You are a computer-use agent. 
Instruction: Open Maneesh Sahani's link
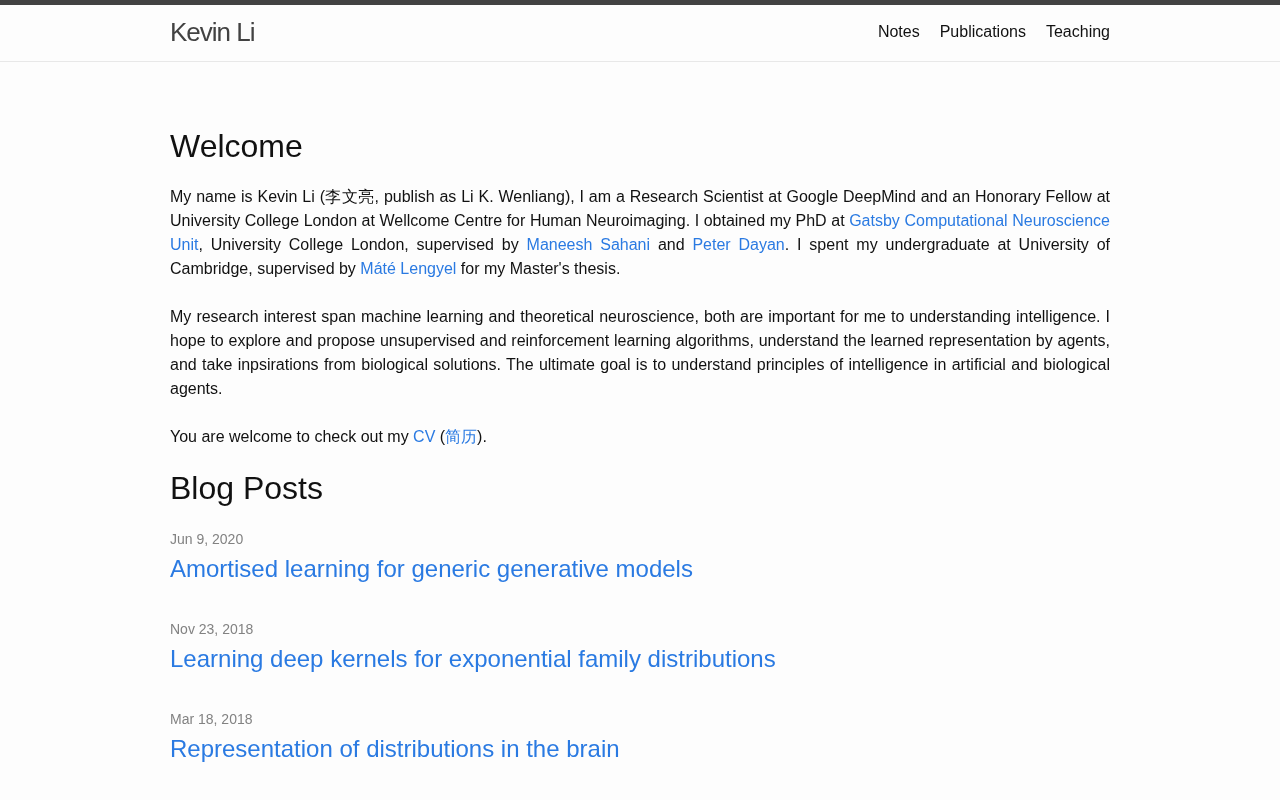(588, 245)
